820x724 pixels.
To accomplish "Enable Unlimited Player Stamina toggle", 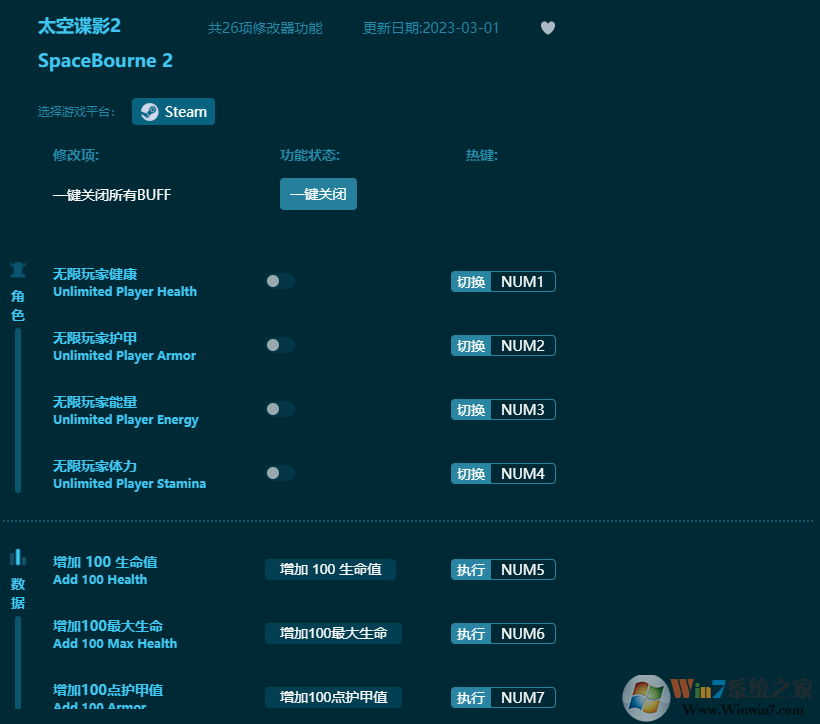I will [x=279, y=473].
